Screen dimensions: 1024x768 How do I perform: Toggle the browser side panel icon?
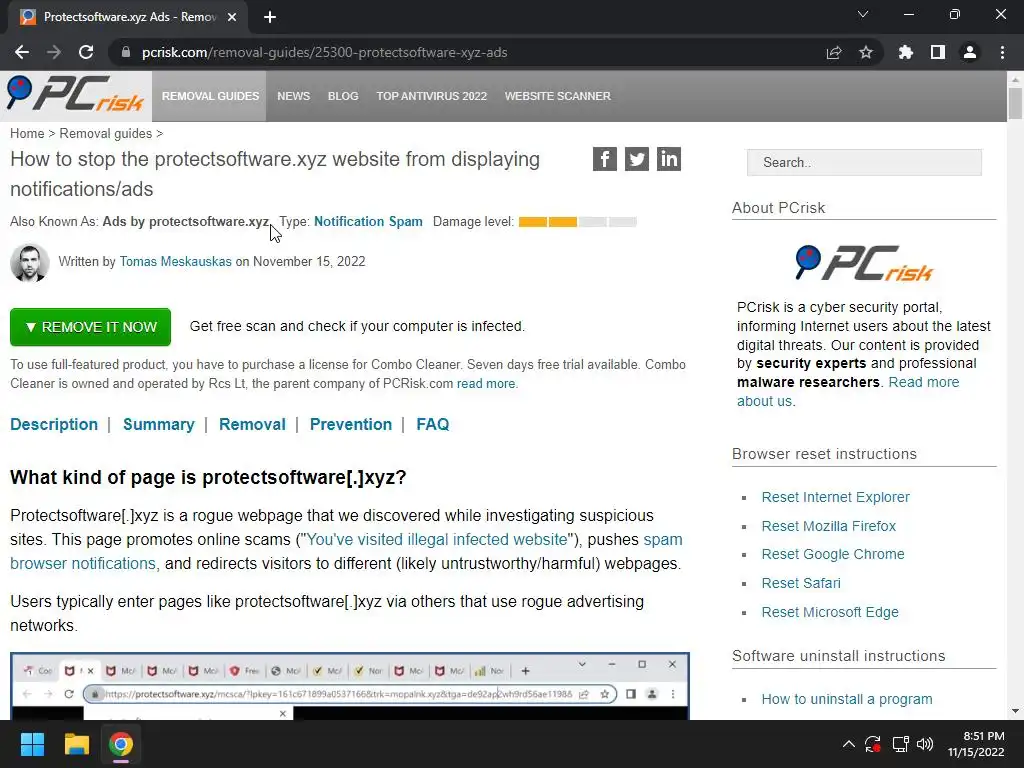(x=938, y=52)
